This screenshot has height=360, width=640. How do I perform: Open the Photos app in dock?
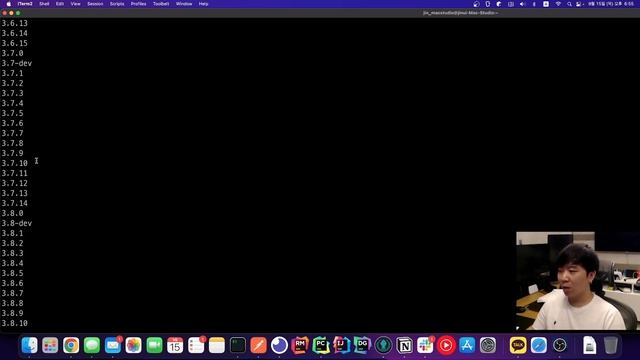pos(133,345)
